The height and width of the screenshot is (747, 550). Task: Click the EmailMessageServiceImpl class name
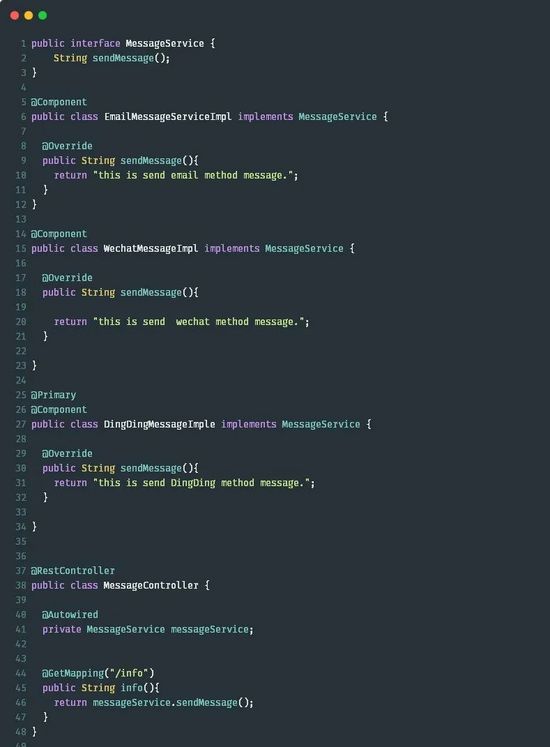pyautogui.click(x=168, y=117)
